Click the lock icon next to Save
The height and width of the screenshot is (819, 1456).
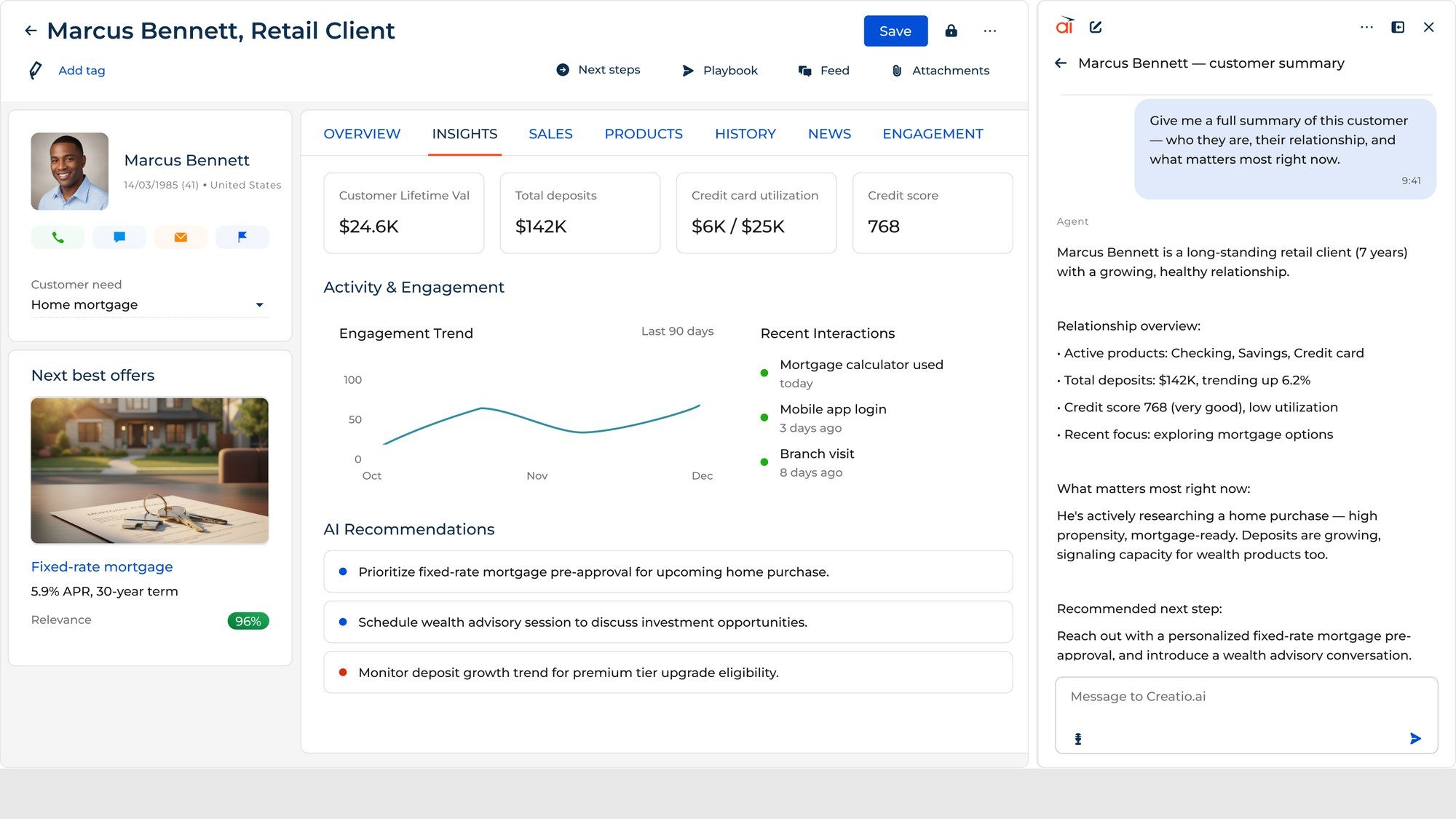951,31
